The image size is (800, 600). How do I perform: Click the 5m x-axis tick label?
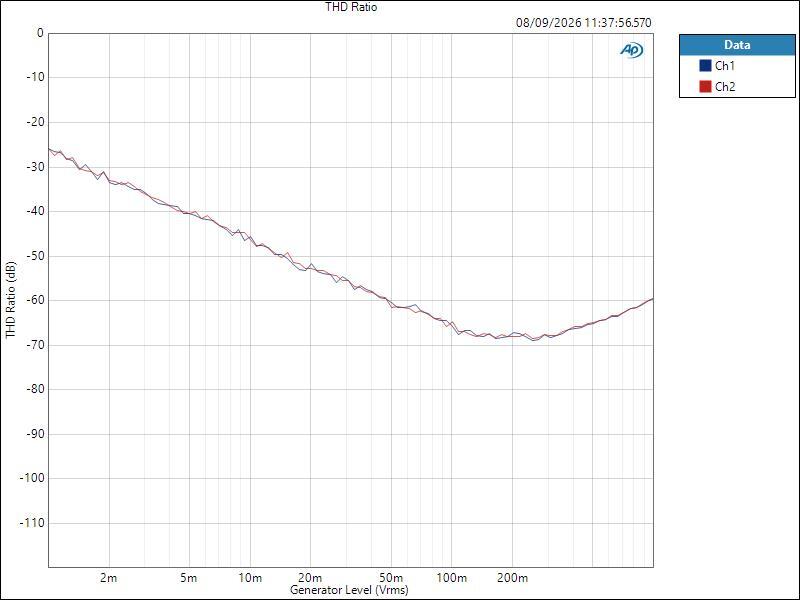pos(189,578)
